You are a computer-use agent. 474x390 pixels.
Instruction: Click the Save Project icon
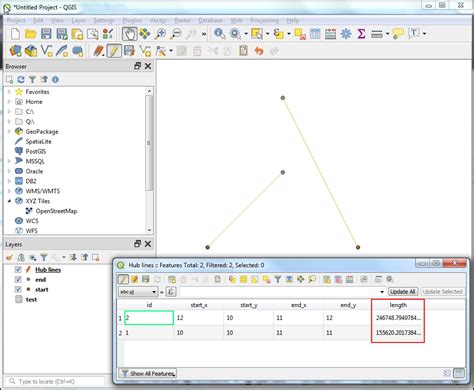click(x=46, y=34)
